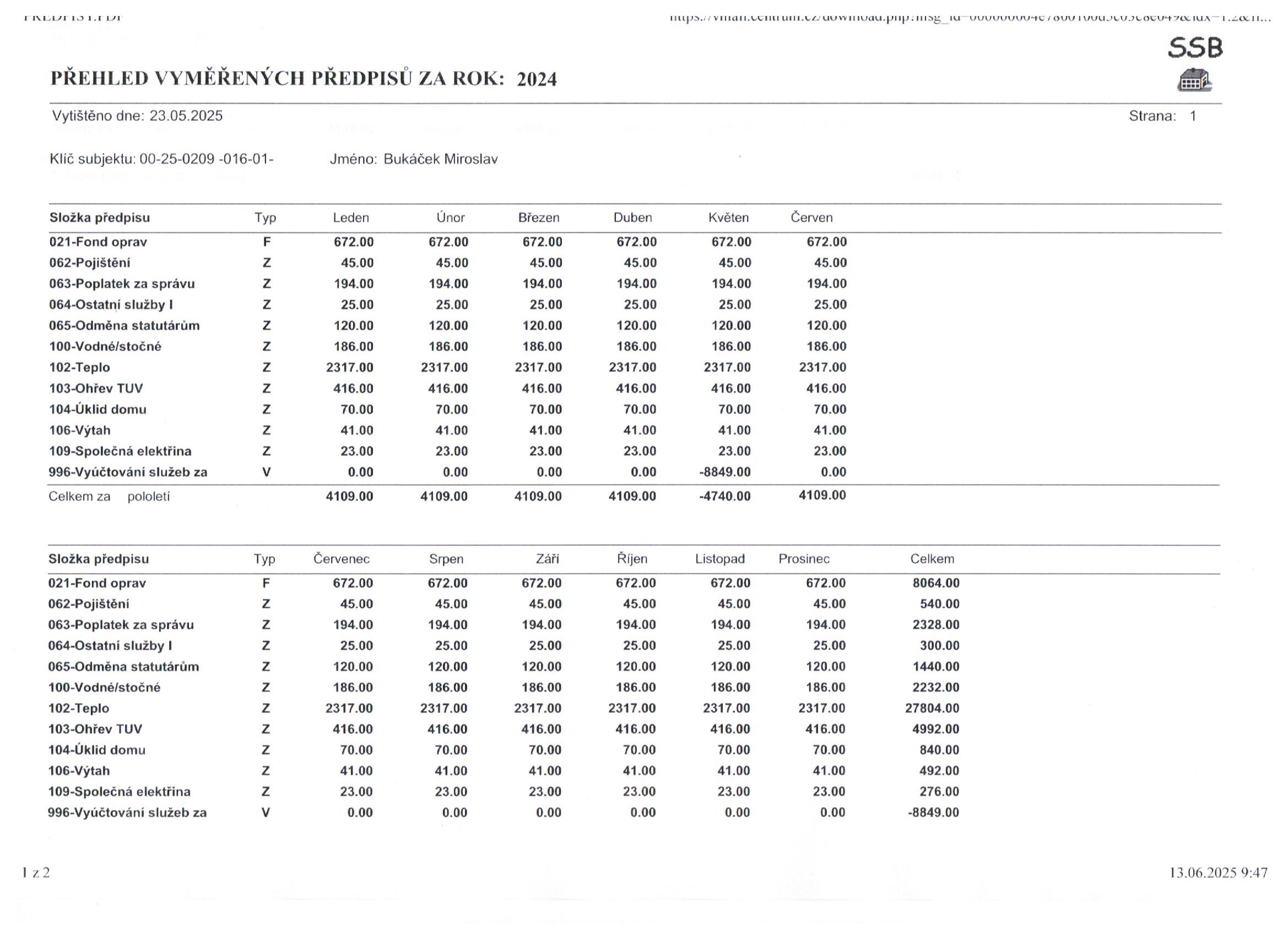Select the Ohřev TUV total 4992.00

coord(936,730)
